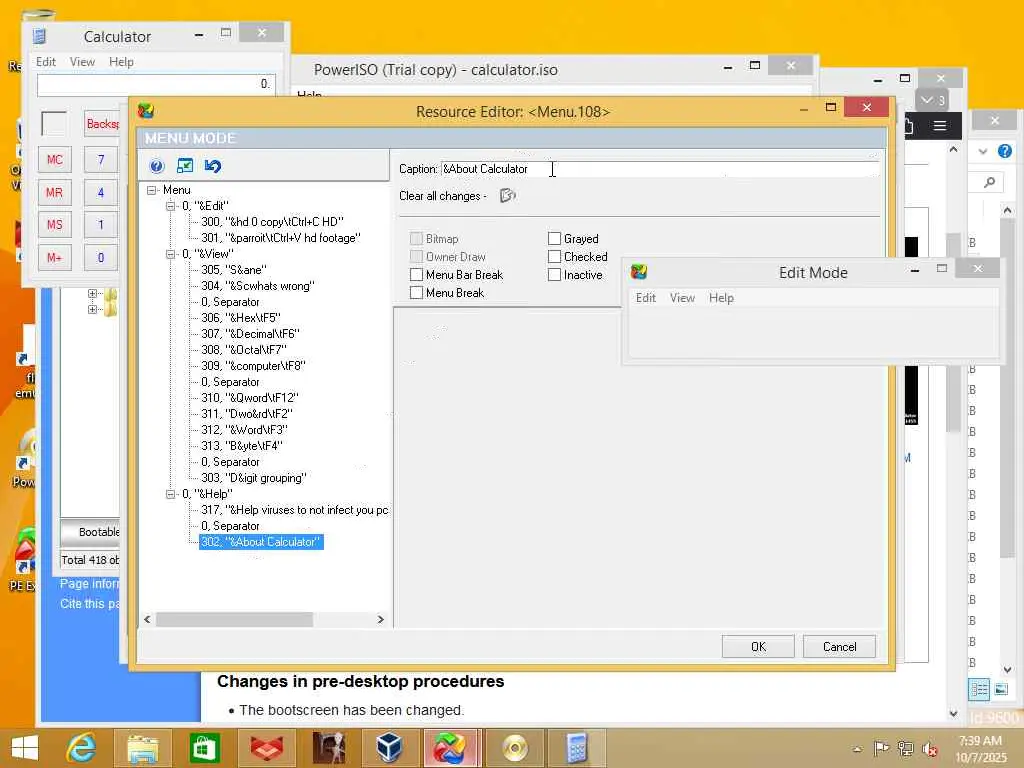
Task: Click the empty checkbox in Calculator window
Action: [54, 123]
